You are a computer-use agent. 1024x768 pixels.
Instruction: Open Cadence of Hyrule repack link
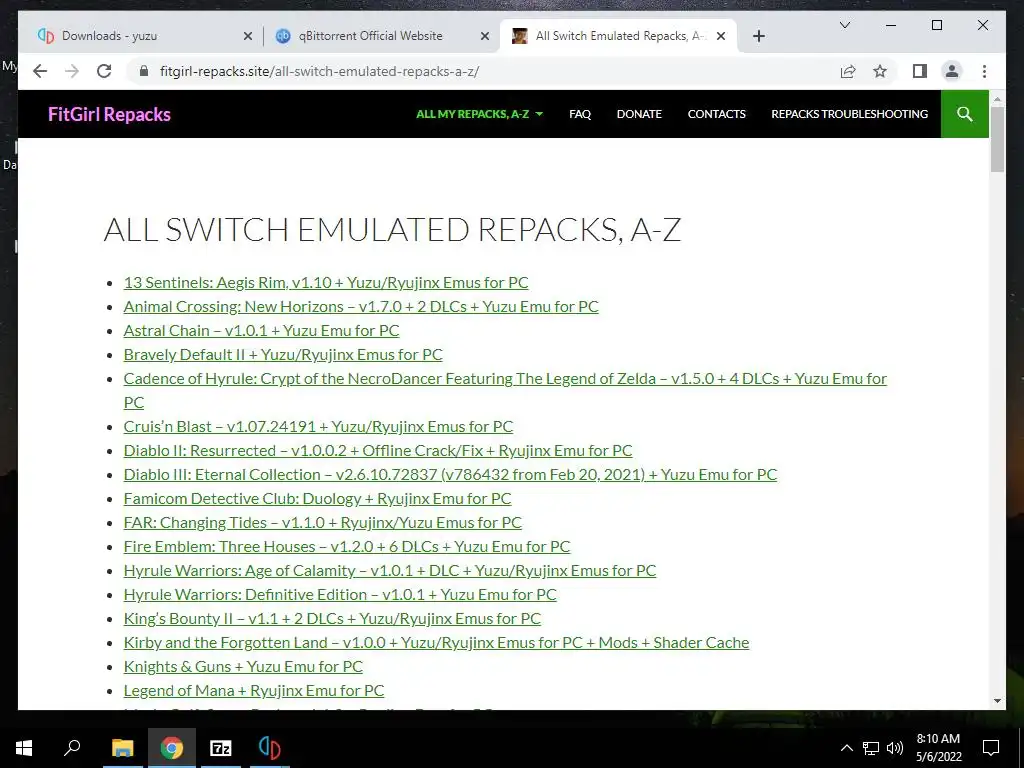coord(505,379)
